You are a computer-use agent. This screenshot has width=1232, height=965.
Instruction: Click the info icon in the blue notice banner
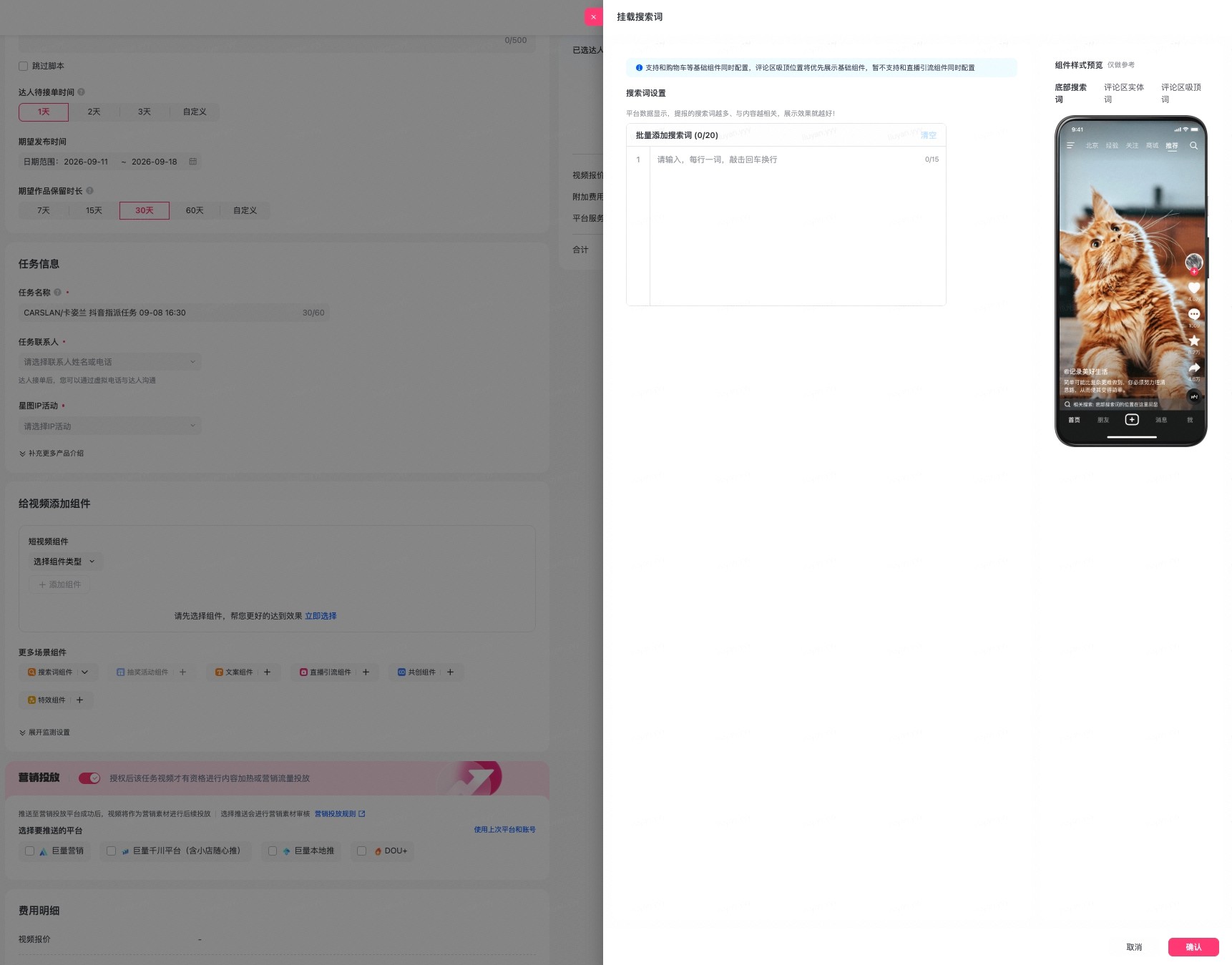[x=639, y=68]
